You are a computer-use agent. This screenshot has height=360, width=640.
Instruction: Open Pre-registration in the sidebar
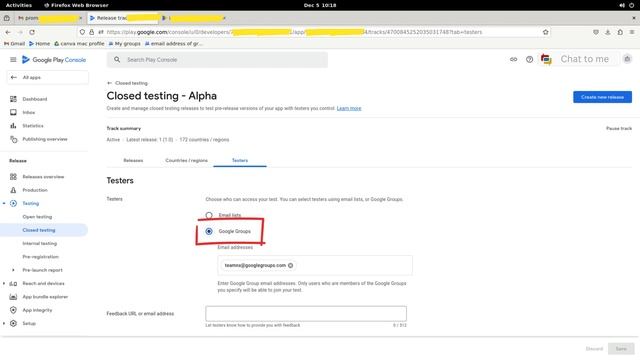(40, 257)
